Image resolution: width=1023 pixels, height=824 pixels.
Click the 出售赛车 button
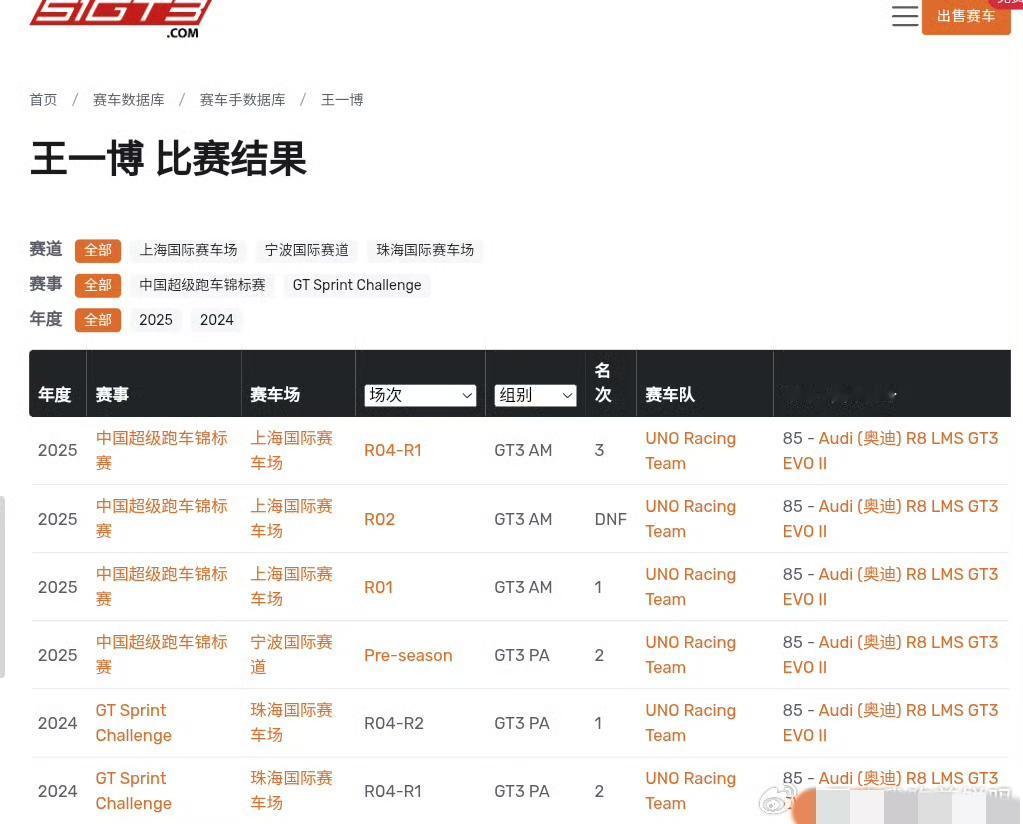pos(966,16)
